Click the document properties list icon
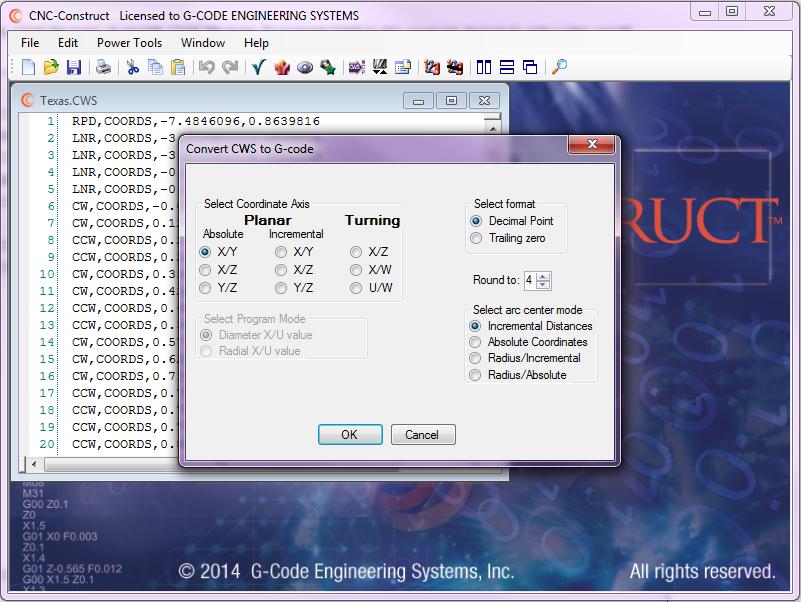 (403, 67)
